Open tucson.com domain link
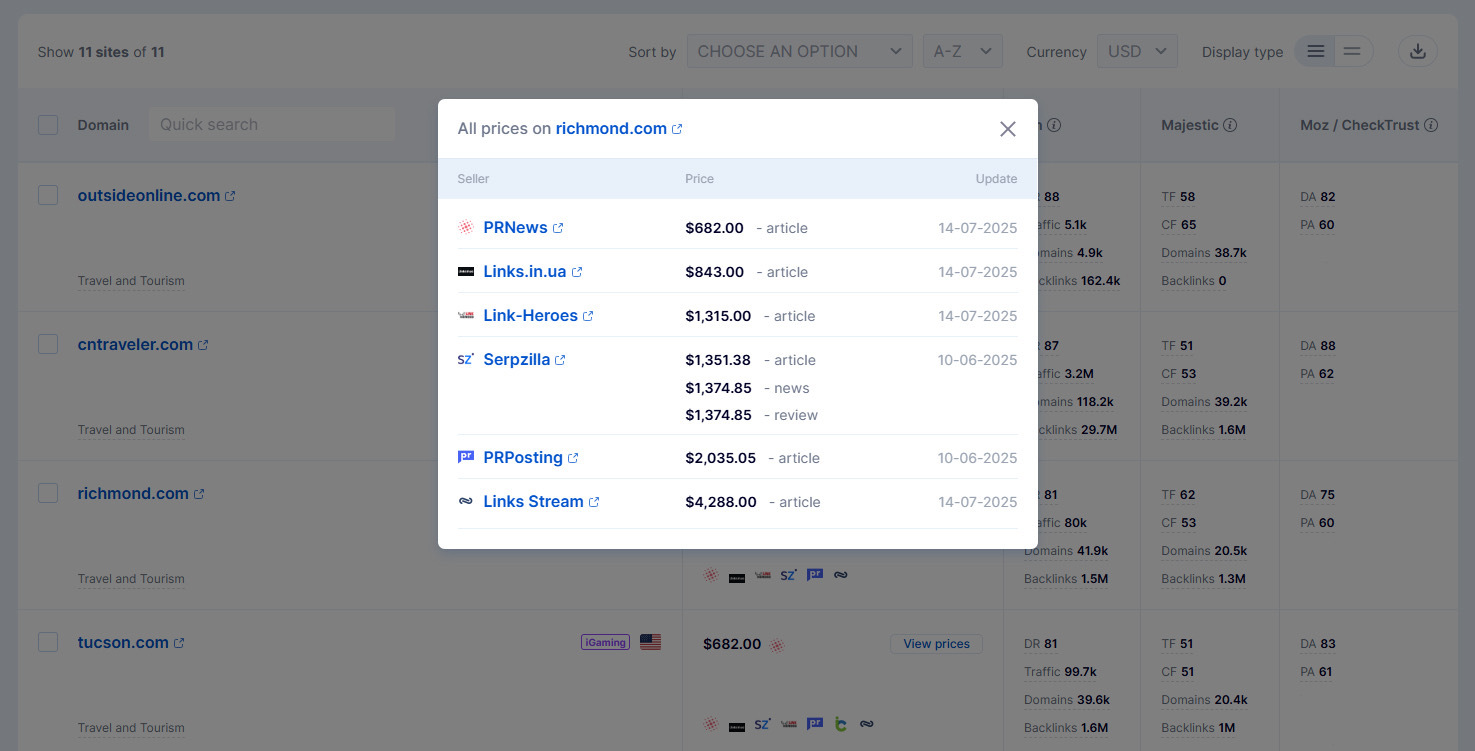The height and width of the screenshot is (751, 1475). pos(123,643)
